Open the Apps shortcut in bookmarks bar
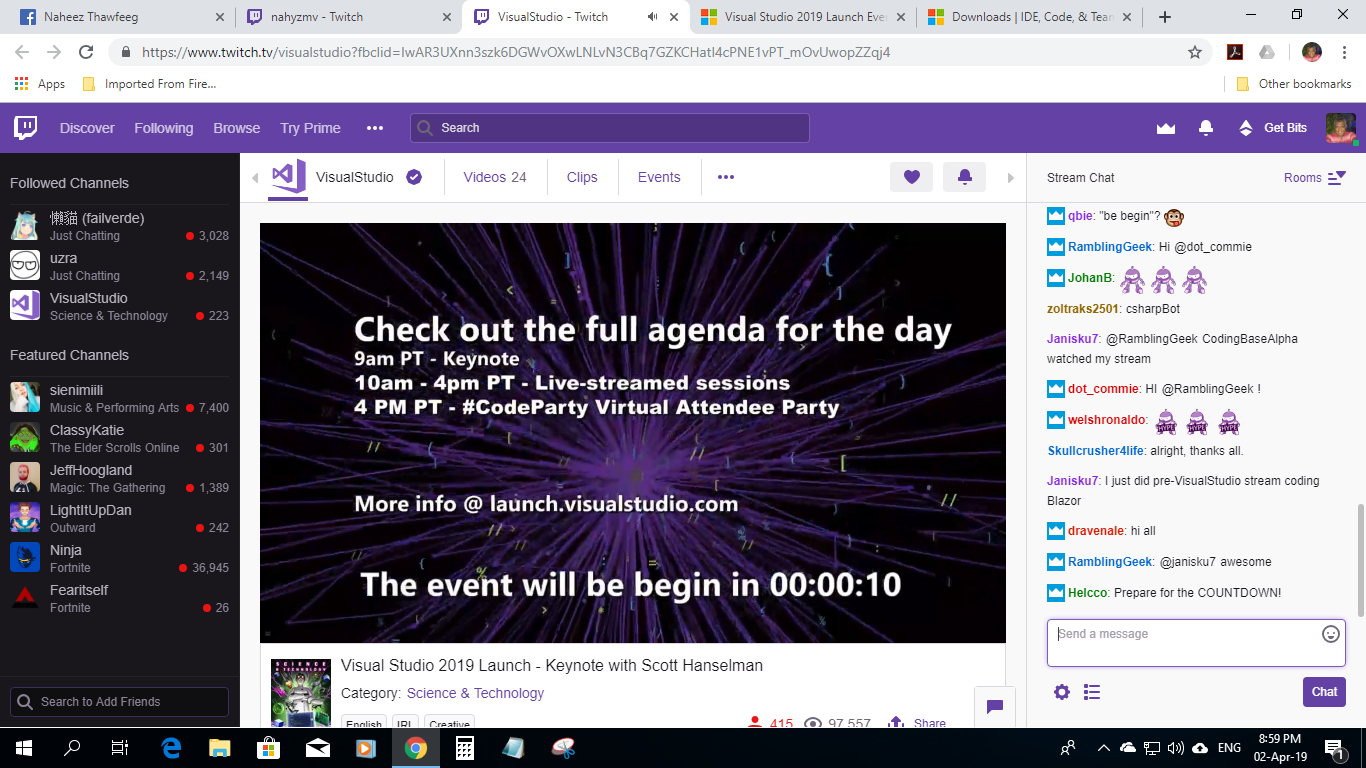 click(40, 84)
